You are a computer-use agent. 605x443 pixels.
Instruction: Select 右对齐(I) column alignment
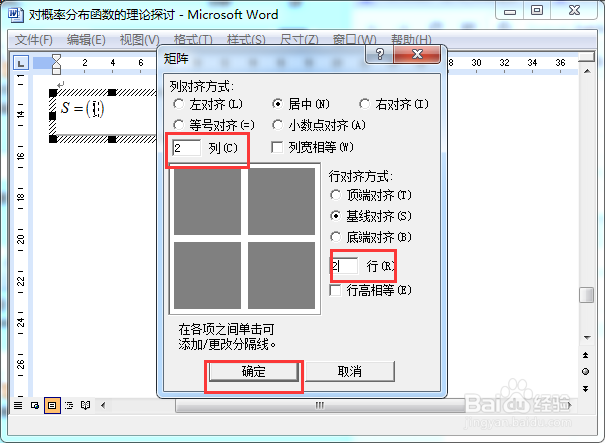394,104
